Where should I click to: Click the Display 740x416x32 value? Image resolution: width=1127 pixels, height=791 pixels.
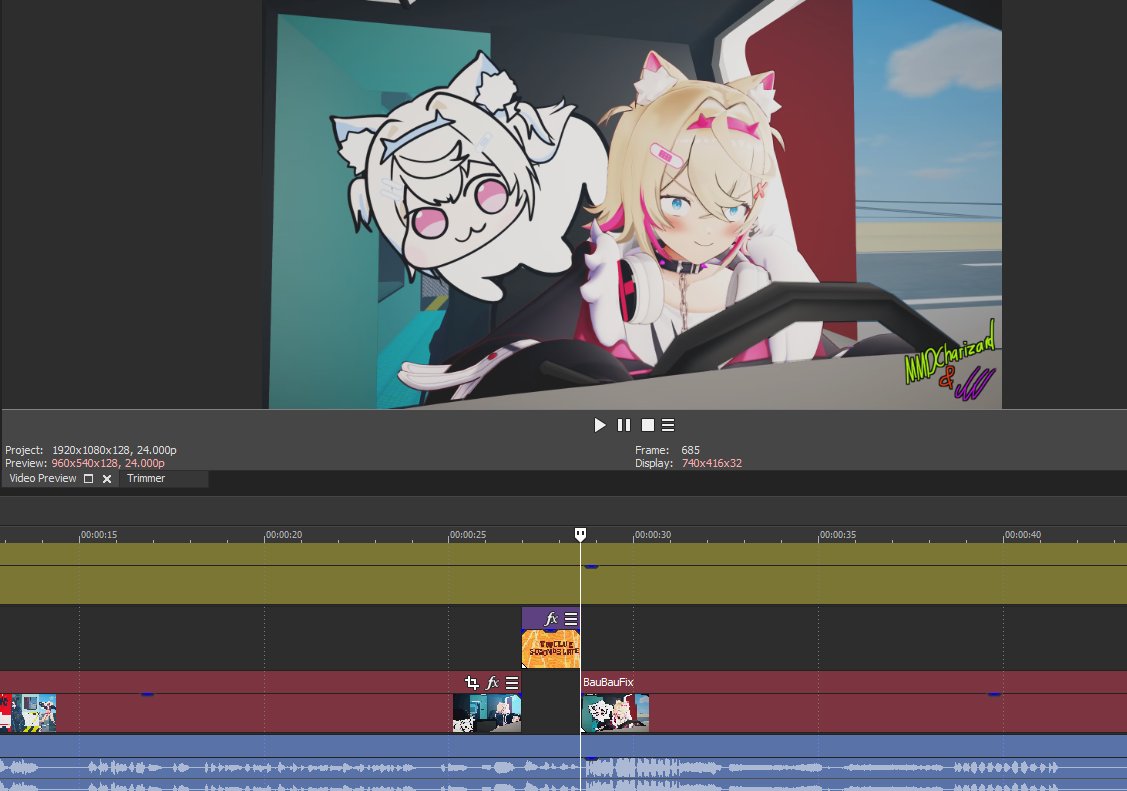(712, 463)
